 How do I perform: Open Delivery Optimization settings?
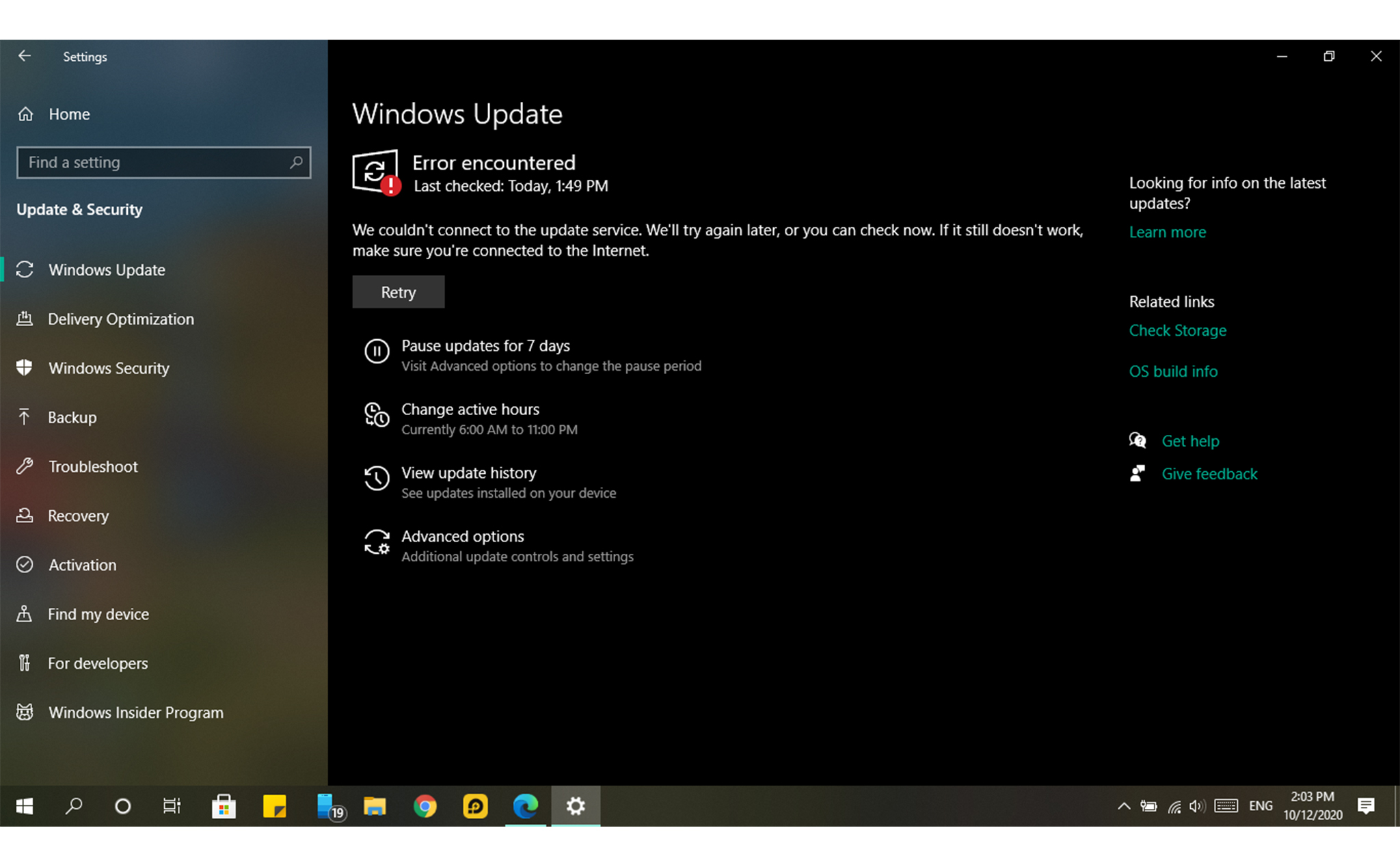(x=120, y=319)
